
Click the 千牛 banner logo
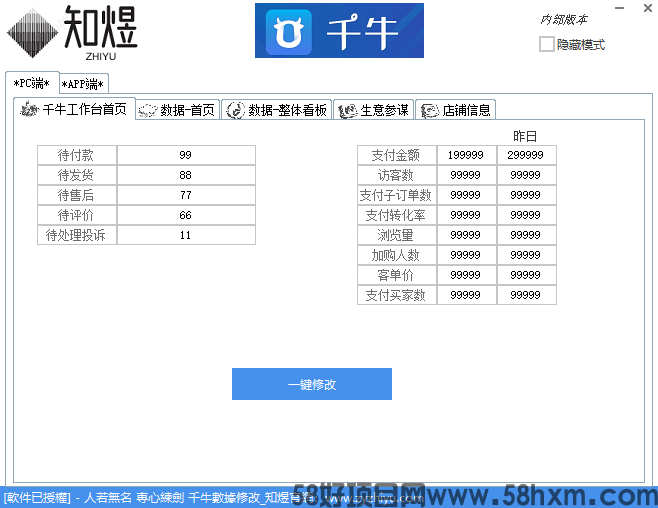pos(339,30)
